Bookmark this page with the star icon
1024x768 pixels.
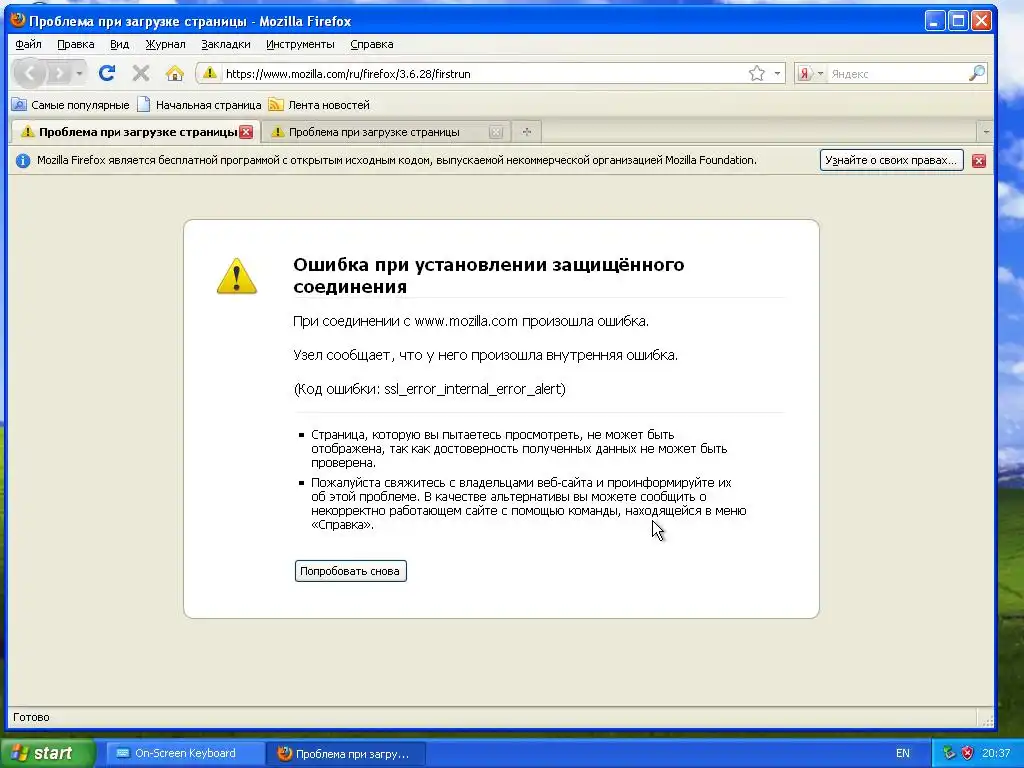pos(756,73)
